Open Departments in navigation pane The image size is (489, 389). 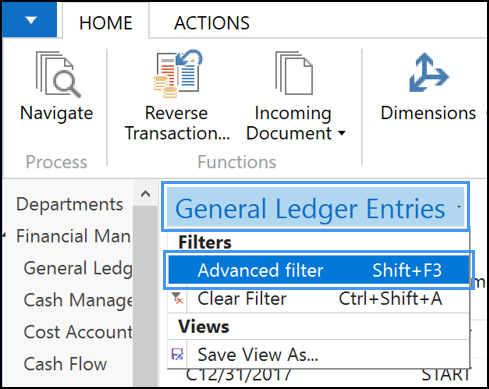pyautogui.click(x=70, y=204)
